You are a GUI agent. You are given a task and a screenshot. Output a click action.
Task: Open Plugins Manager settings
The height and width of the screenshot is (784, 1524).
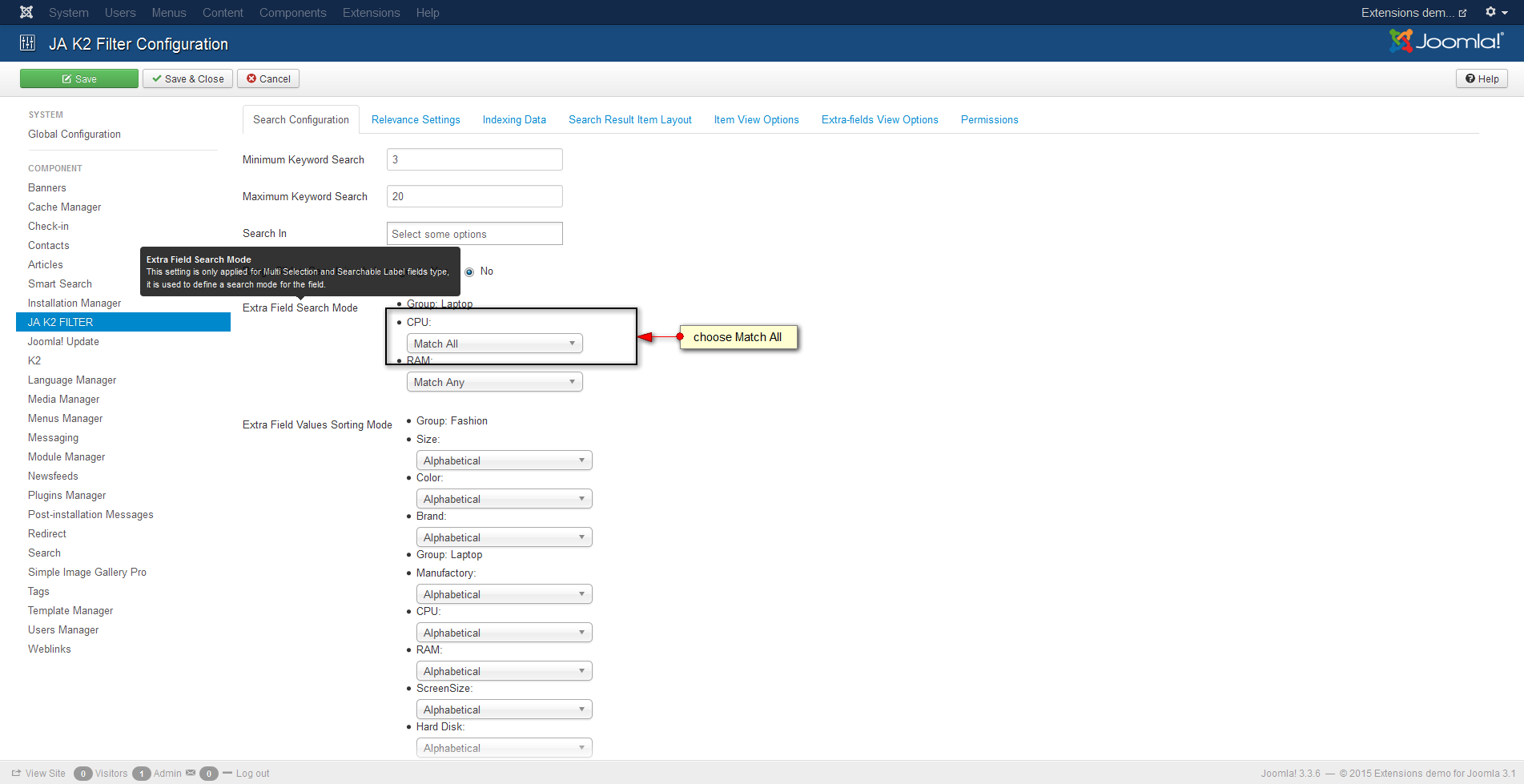click(x=67, y=496)
